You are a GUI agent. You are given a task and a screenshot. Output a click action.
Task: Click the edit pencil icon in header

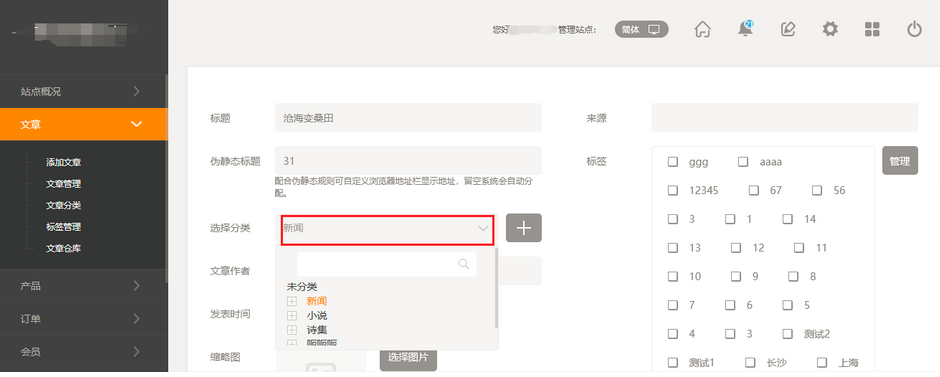coord(788,29)
